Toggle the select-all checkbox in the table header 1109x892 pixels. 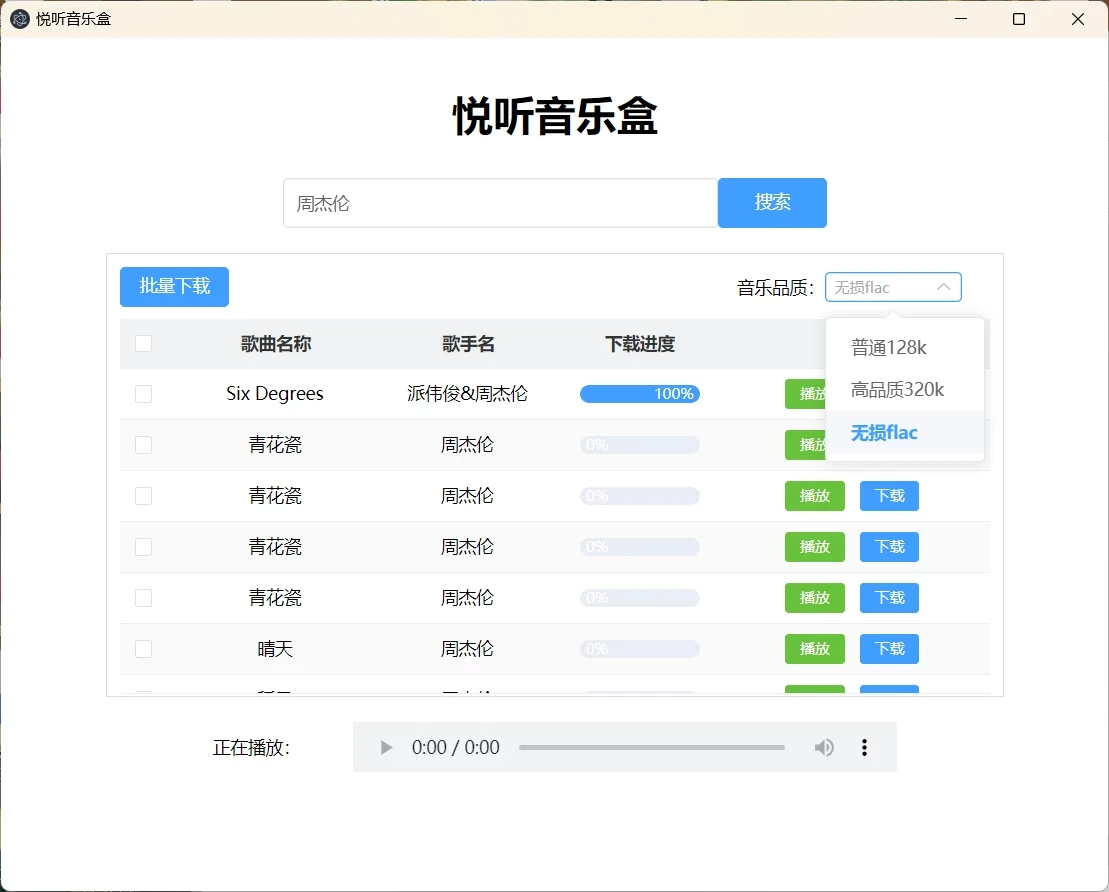[x=143, y=343]
